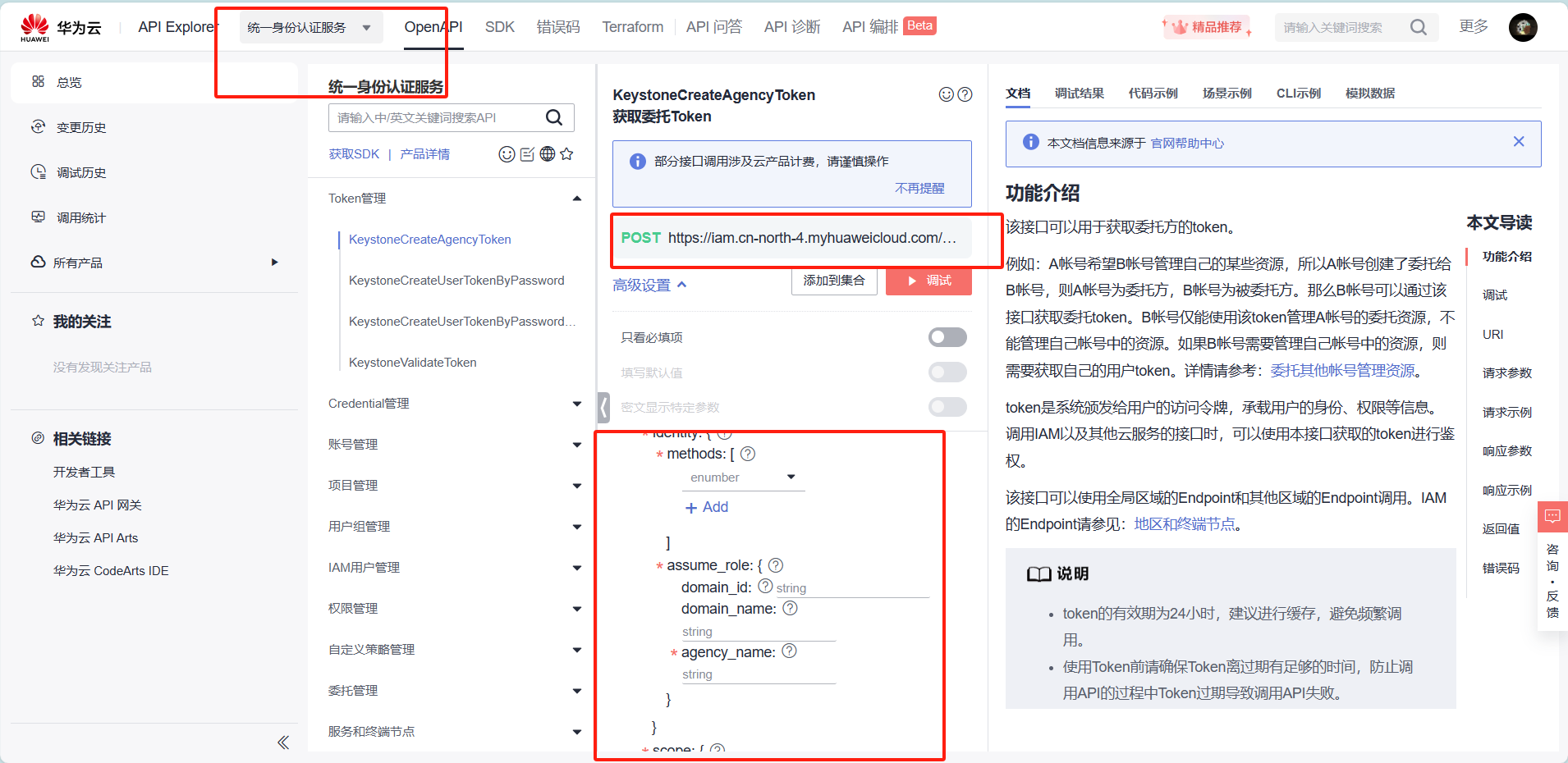Click the 调试 debug button
The width and height of the screenshot is (1568, 763).
point(928,281)
